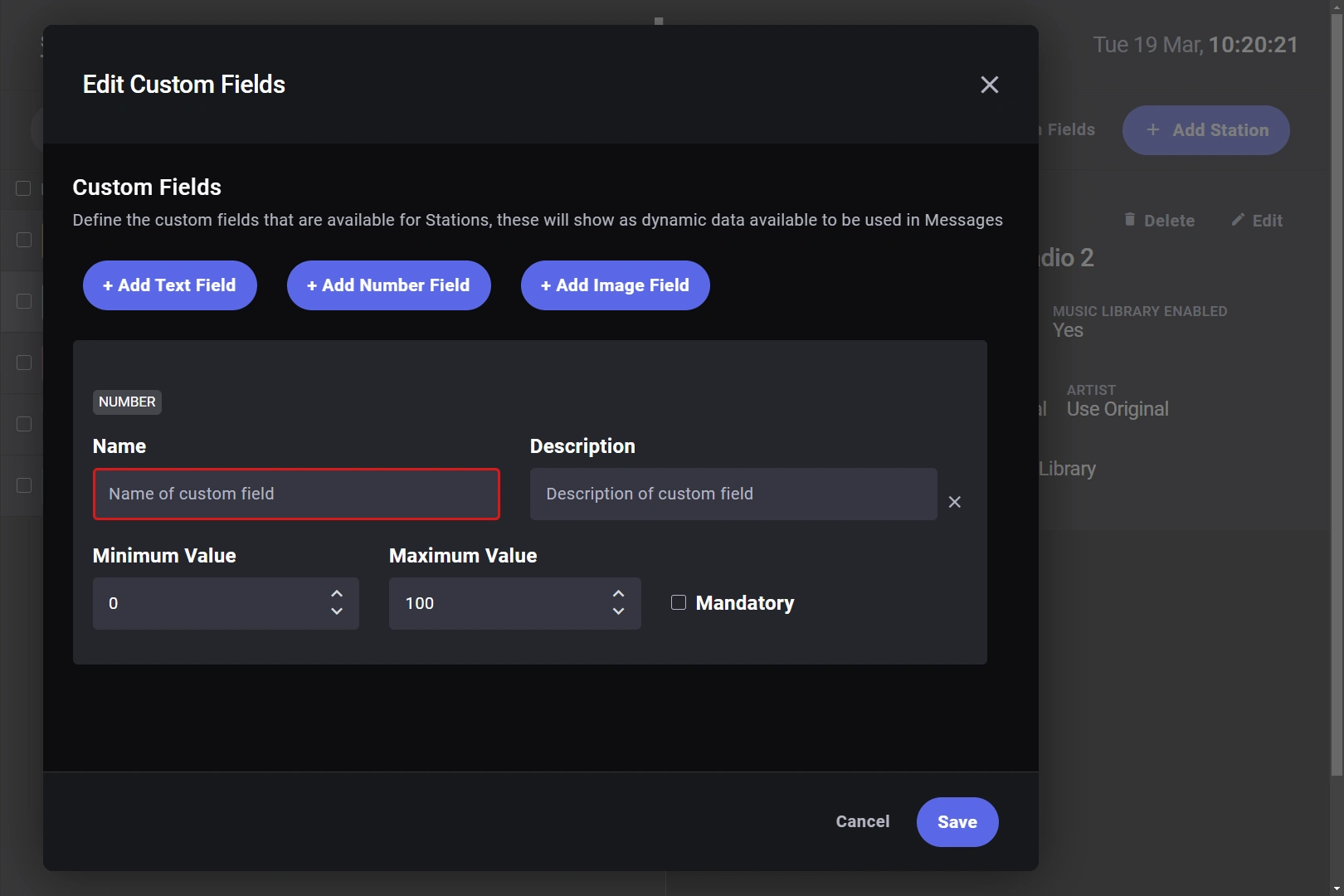This screenshot has height=896, width=1344.
Task: Click the Add Station plus button
Action: [1153, 129]
